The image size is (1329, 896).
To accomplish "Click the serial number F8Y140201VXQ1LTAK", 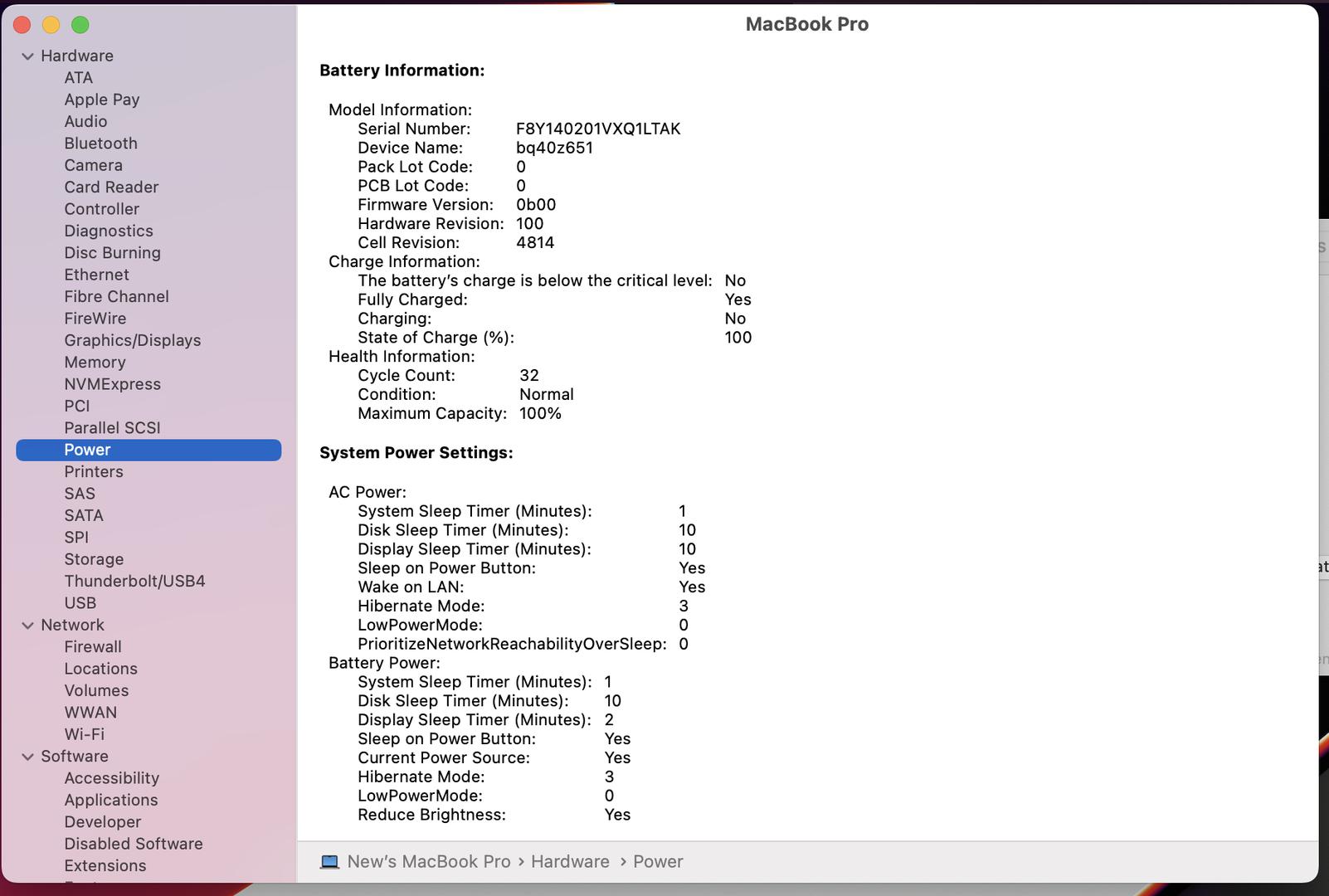I will click(x=598, y=129).
